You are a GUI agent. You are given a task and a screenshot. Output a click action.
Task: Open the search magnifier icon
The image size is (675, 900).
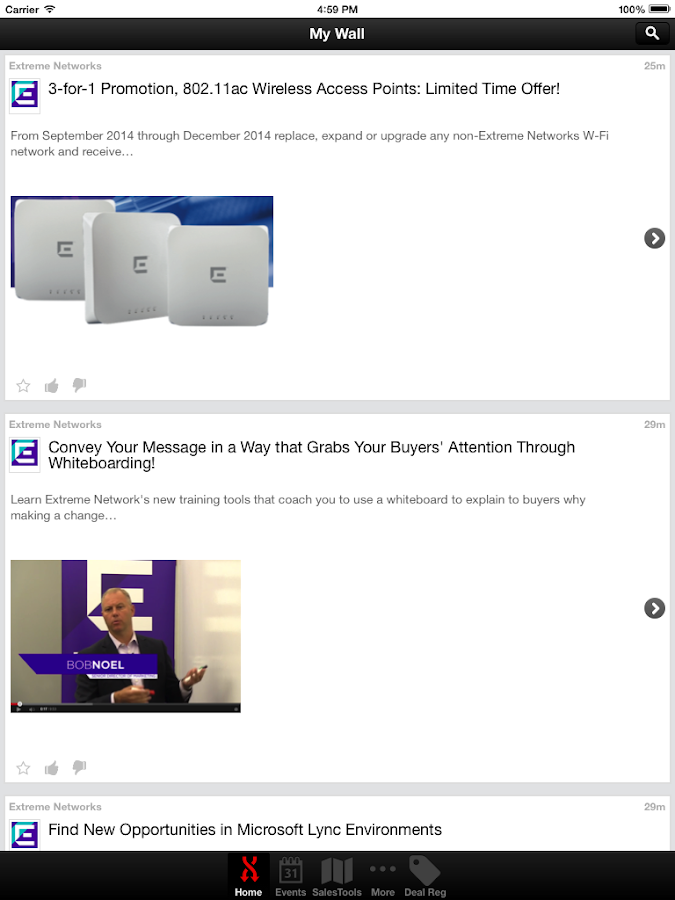point(652,34)
